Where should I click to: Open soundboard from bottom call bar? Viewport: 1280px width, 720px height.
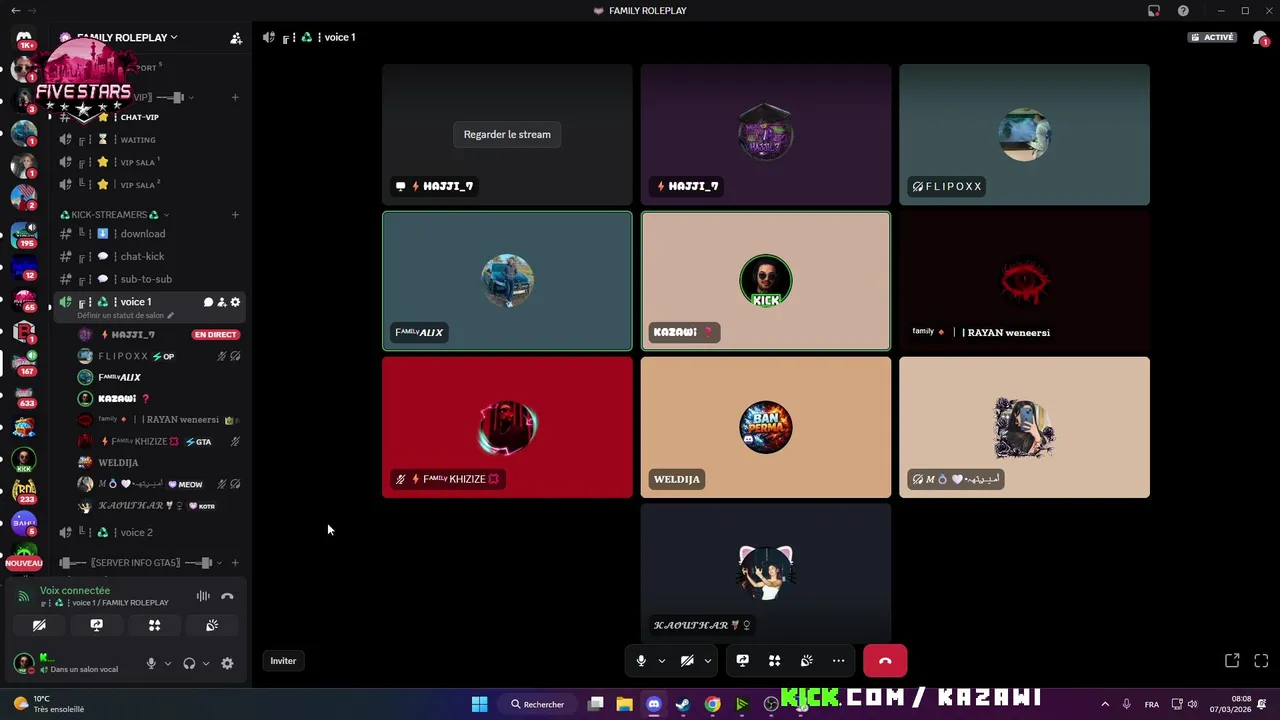click(x=806, y=661)
